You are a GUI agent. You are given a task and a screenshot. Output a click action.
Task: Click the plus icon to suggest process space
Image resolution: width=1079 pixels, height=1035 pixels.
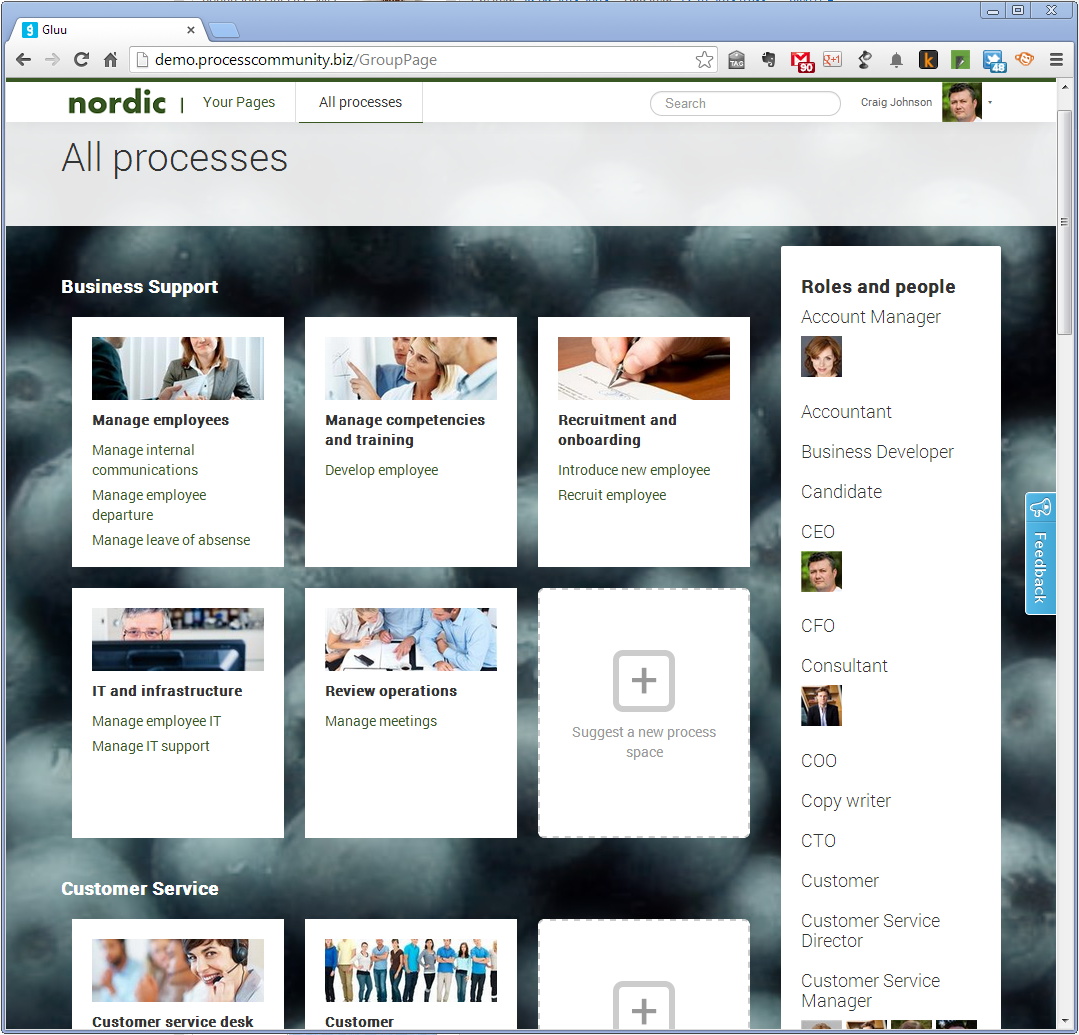click(x=643, y=681)
